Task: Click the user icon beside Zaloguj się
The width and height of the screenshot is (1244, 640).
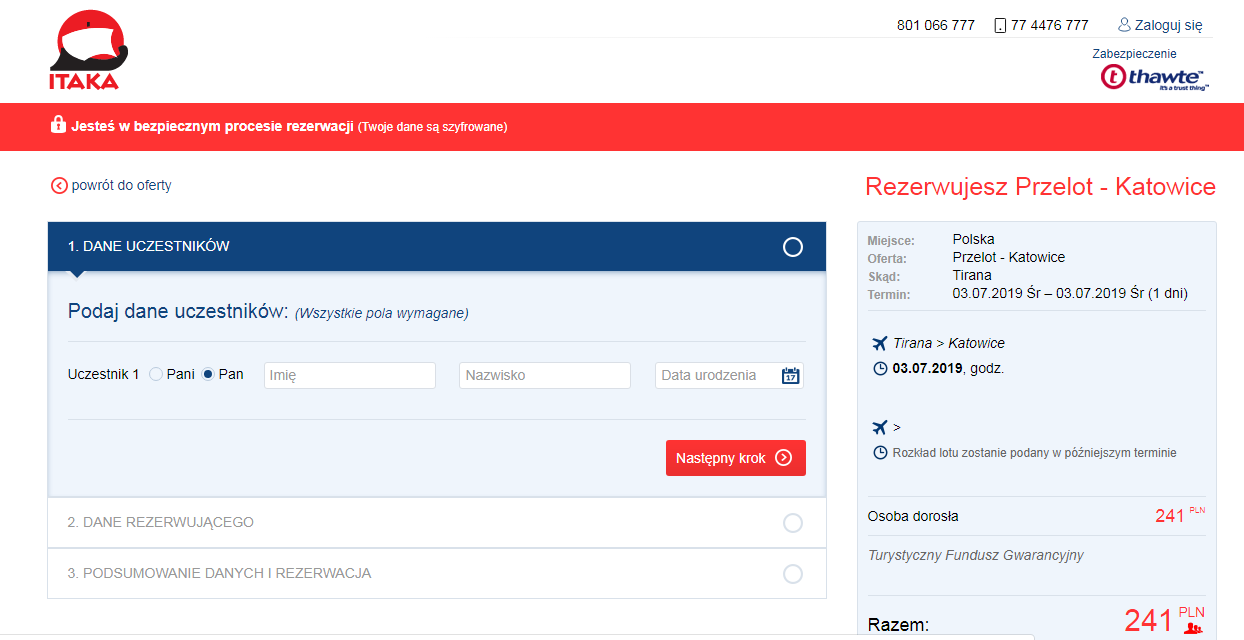Action: pyautogui.click(x=1124, y=25)
